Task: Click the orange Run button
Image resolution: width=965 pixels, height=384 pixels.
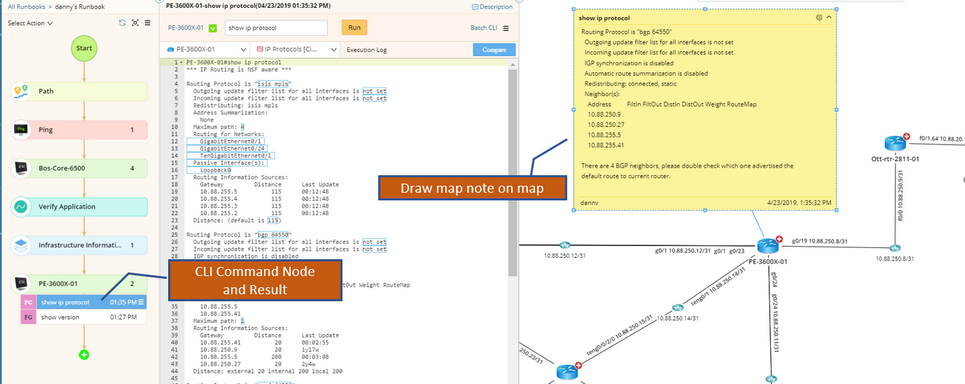Action: (354, 28)
